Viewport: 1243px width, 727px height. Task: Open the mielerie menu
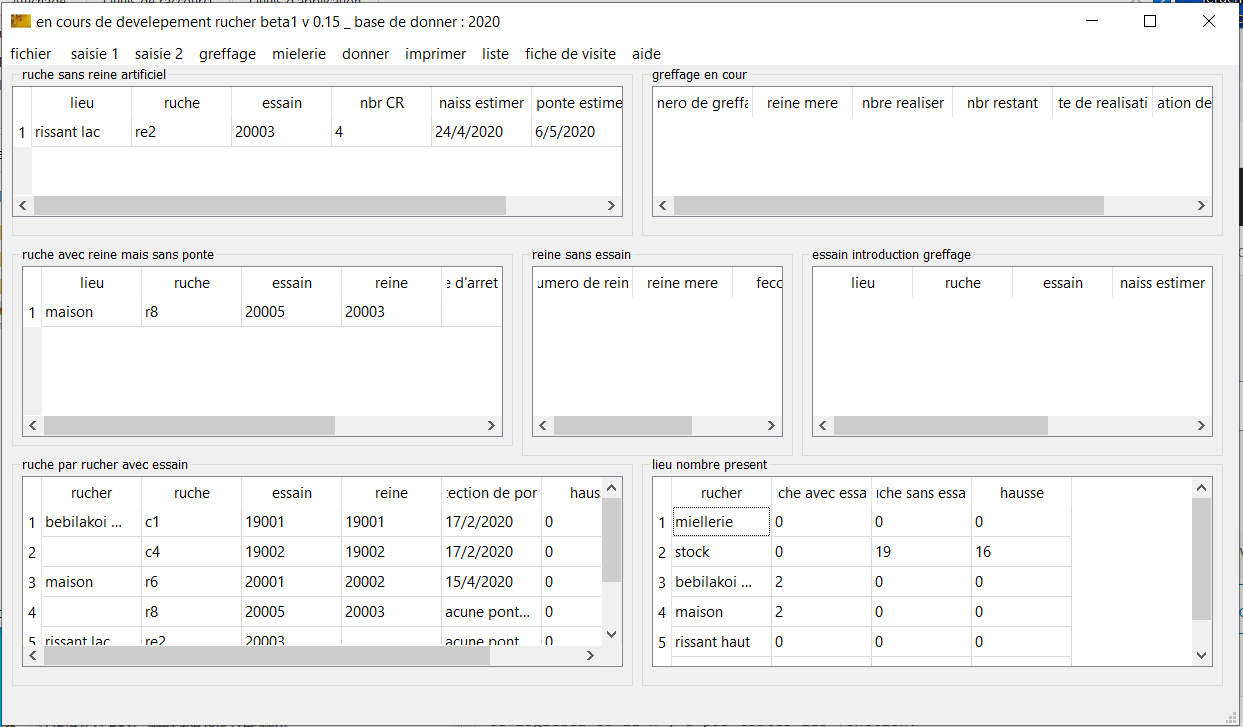click(x=299, y=54)
